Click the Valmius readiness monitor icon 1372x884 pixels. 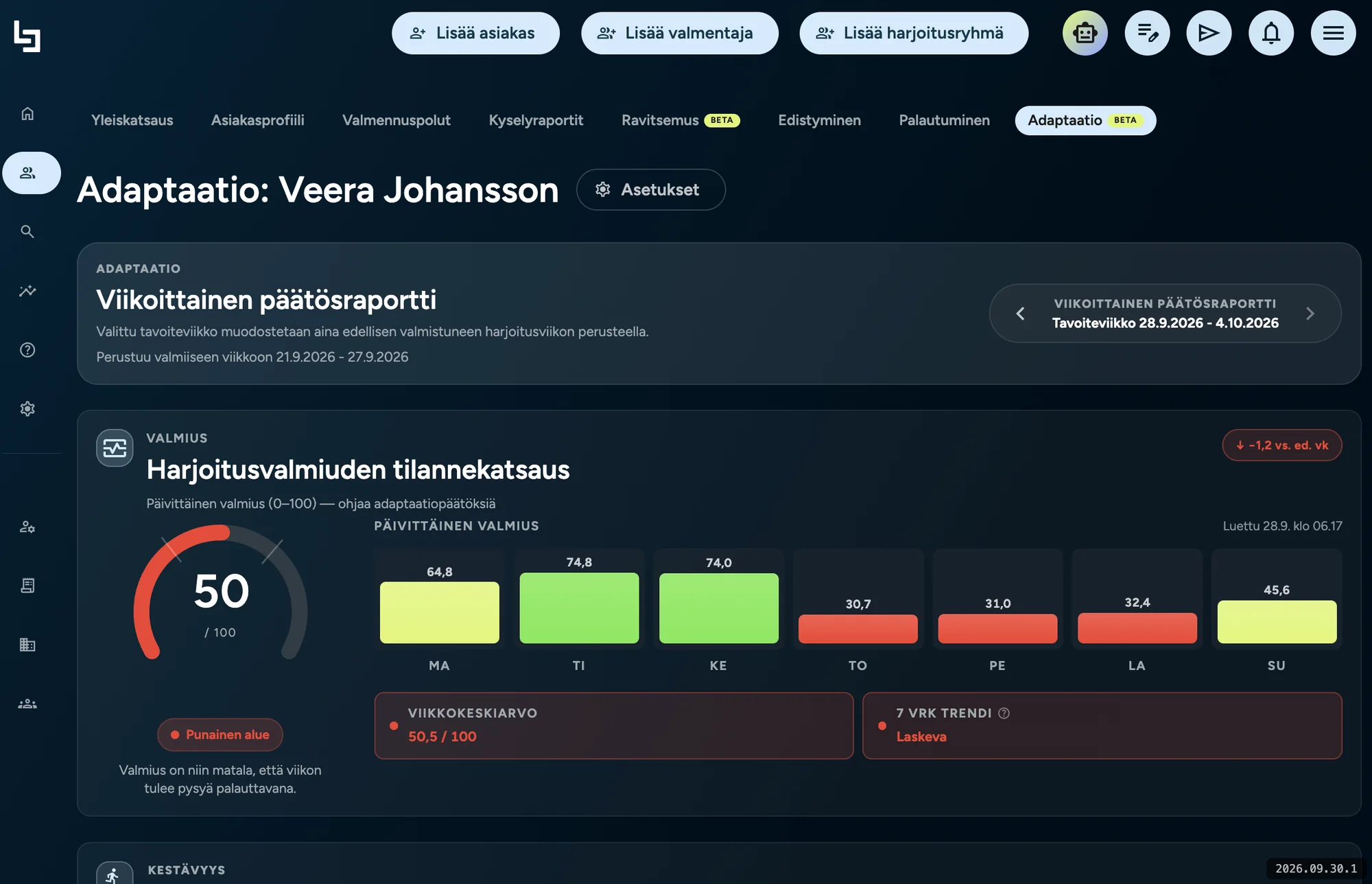115,448
